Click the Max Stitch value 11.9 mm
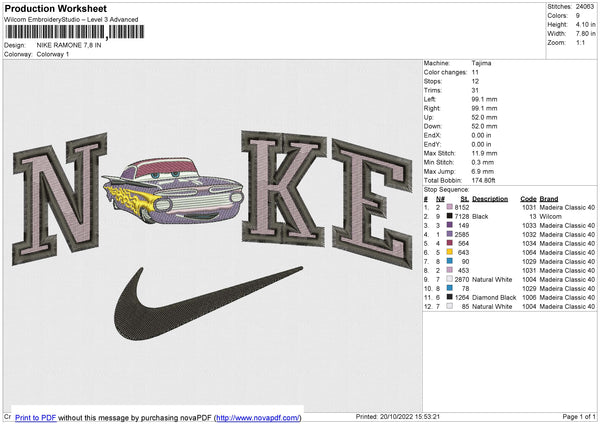This screenshot has width=600, height=424. coord(484,153)
